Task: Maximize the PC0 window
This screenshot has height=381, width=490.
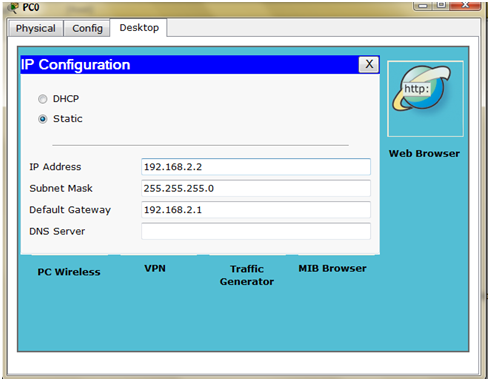Action: click(x=441, y=5)
